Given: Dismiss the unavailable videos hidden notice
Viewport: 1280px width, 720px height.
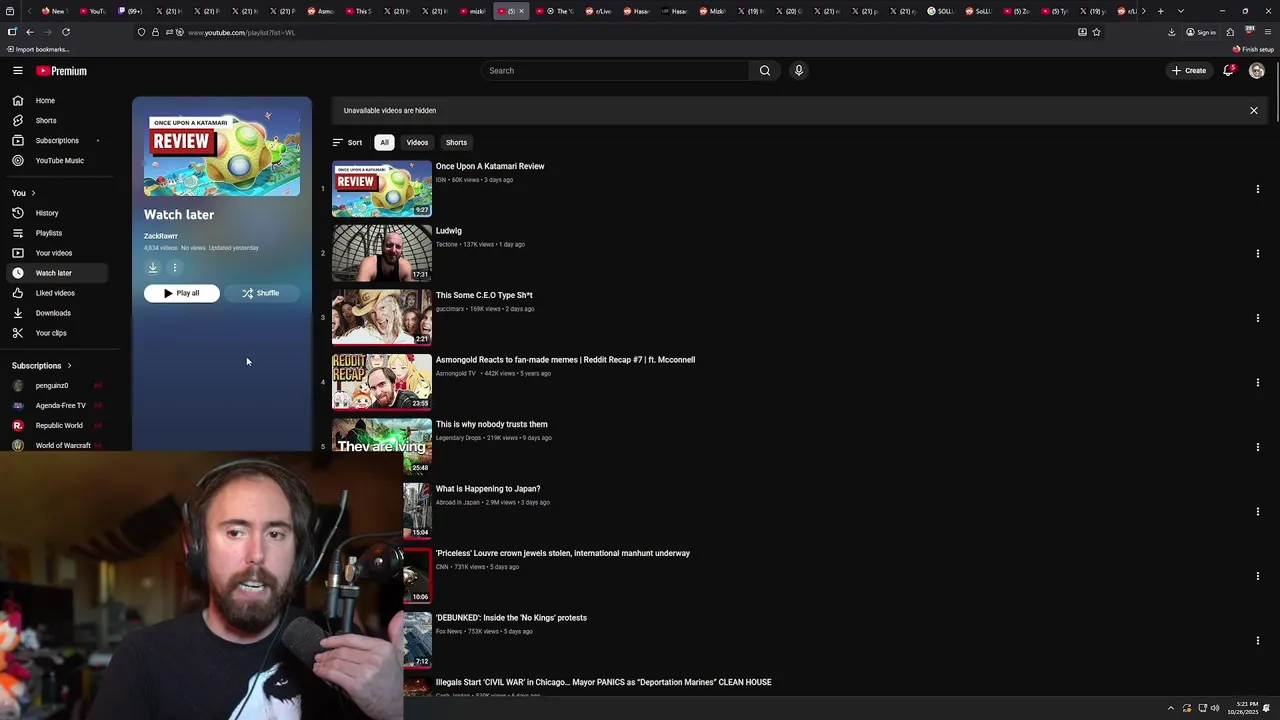Looking at the screenshot, I should point(1253,111).
